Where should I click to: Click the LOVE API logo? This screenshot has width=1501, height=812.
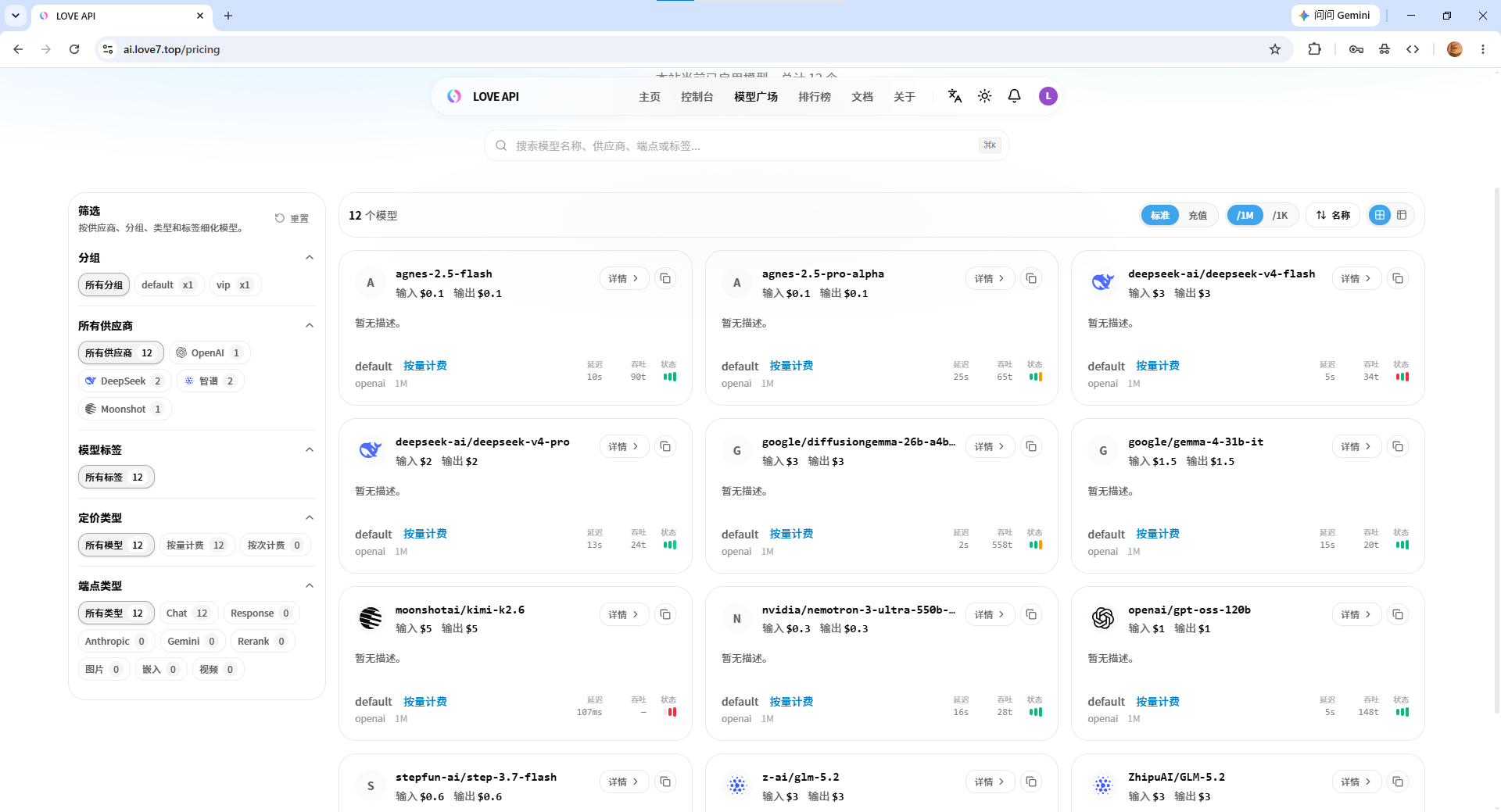(483, 96)
